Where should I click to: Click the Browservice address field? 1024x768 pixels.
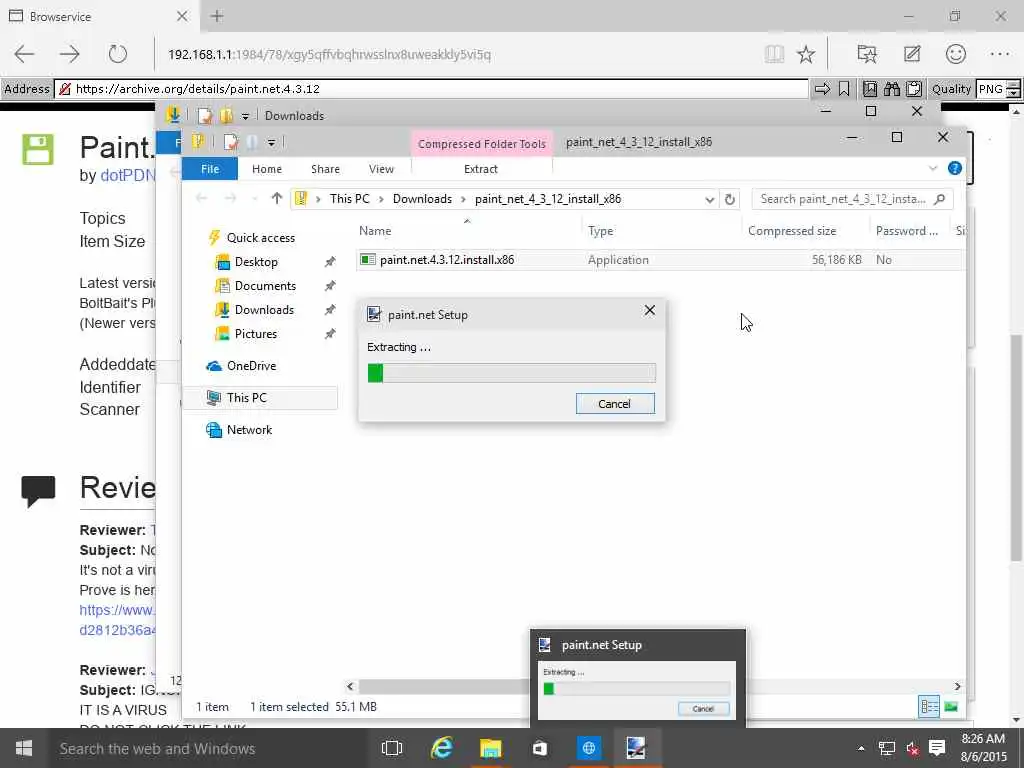pos(431,89)
